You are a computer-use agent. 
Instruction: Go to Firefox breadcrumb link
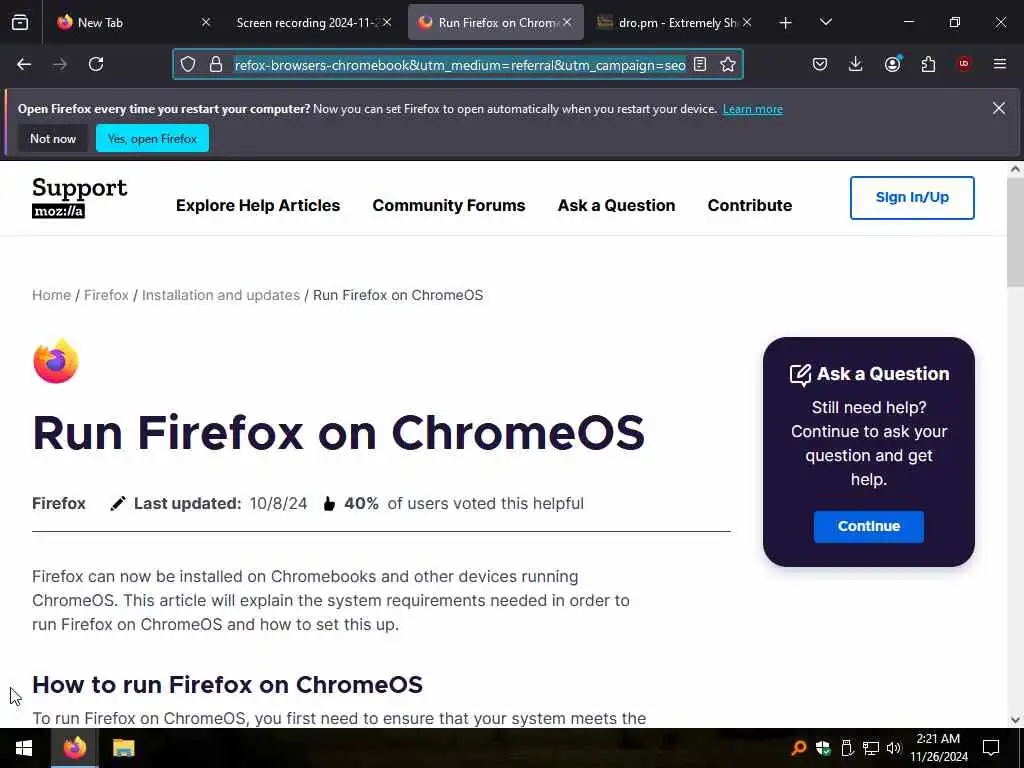[x=106, y=295]
